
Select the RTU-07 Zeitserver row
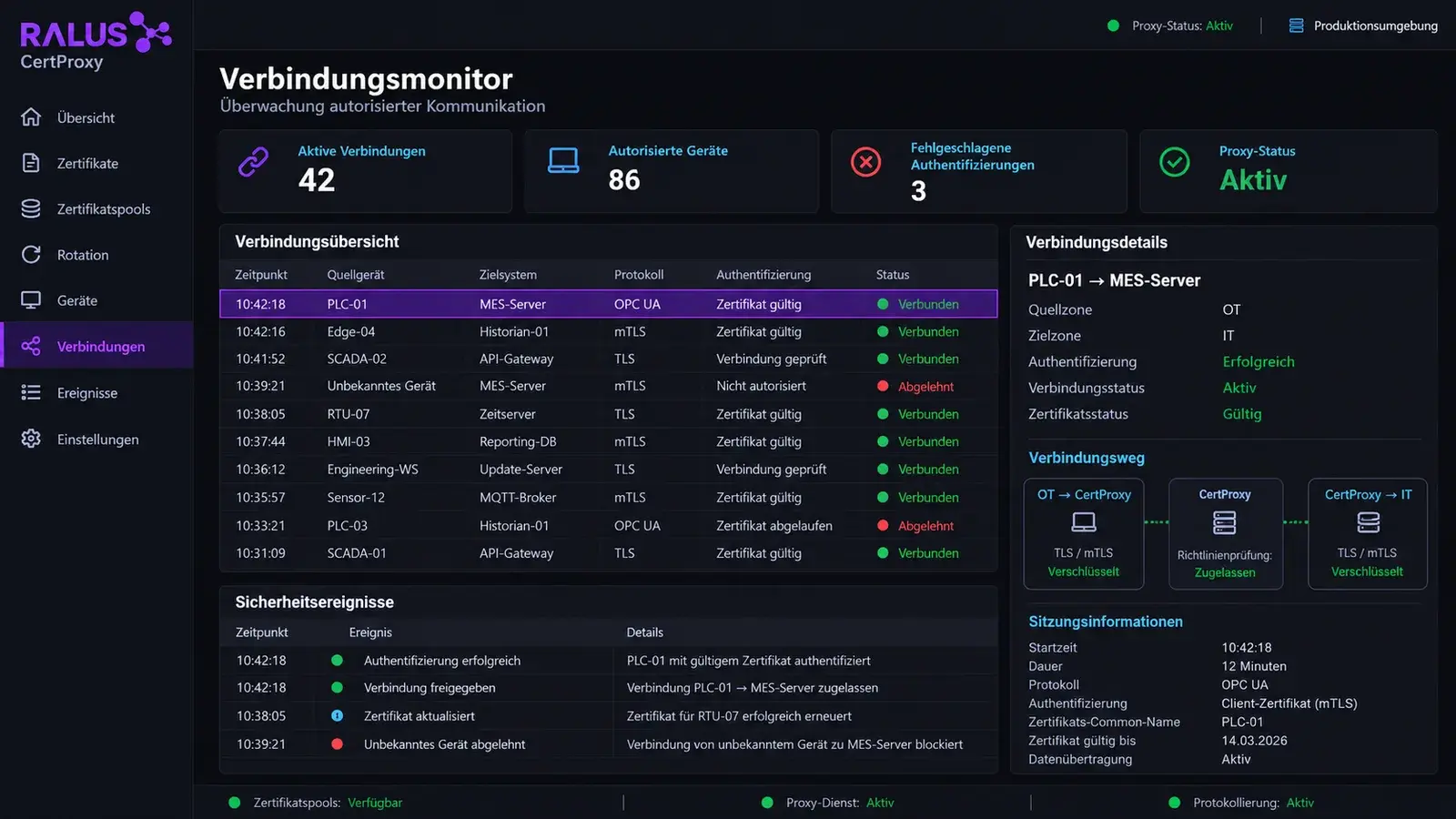[608, 414]
